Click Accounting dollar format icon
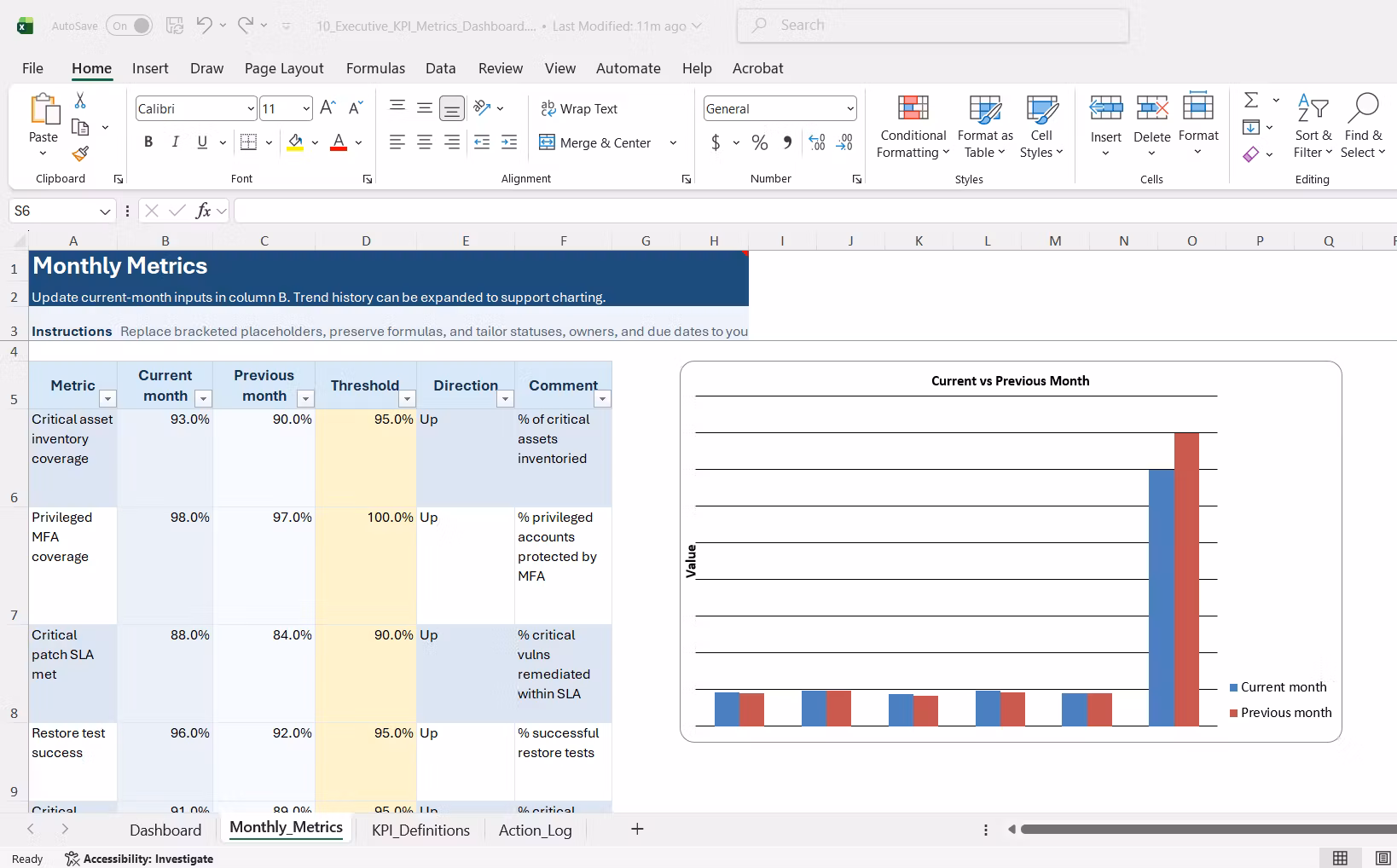The image size is (1397, 868). pos(716,142)
